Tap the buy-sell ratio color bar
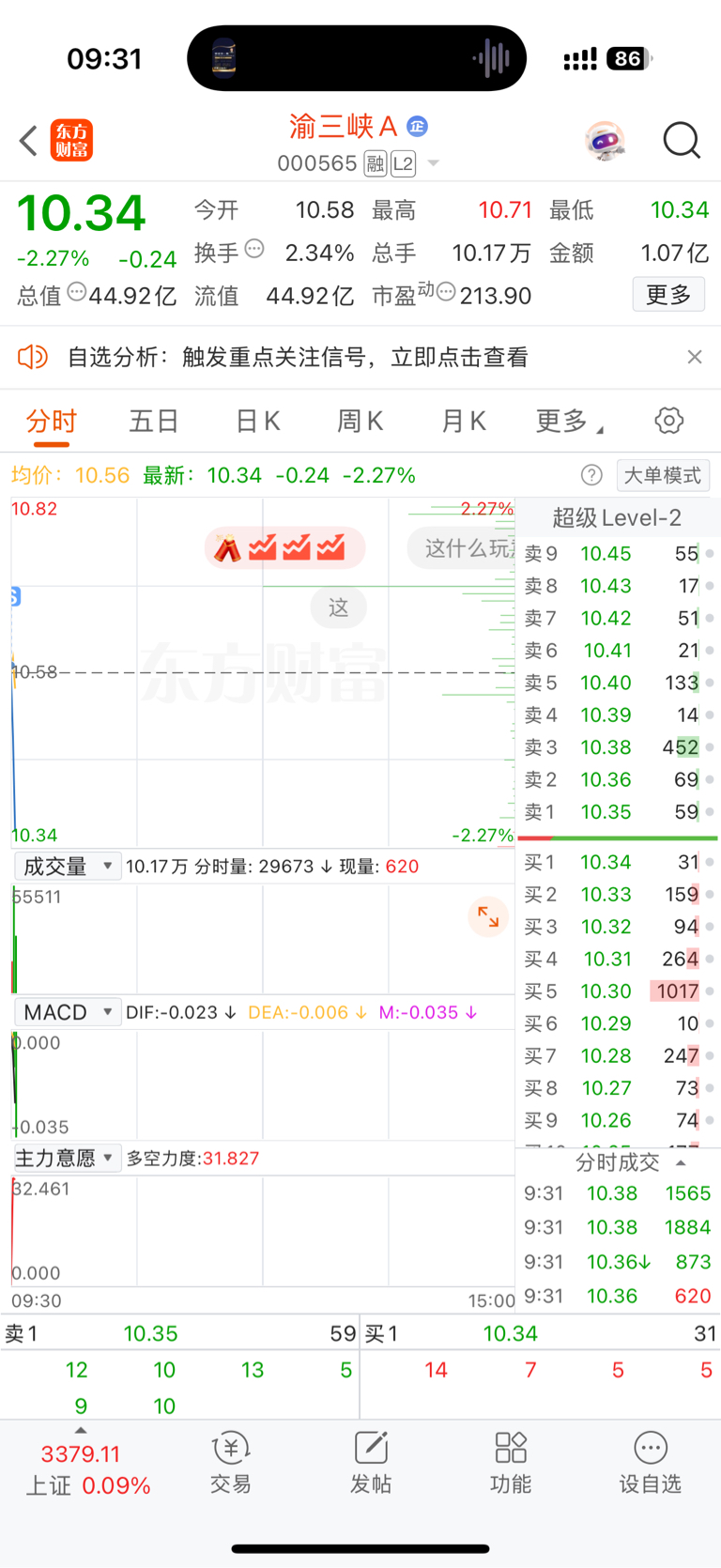This screenshot has height=1568, width=721. point(617,838)
